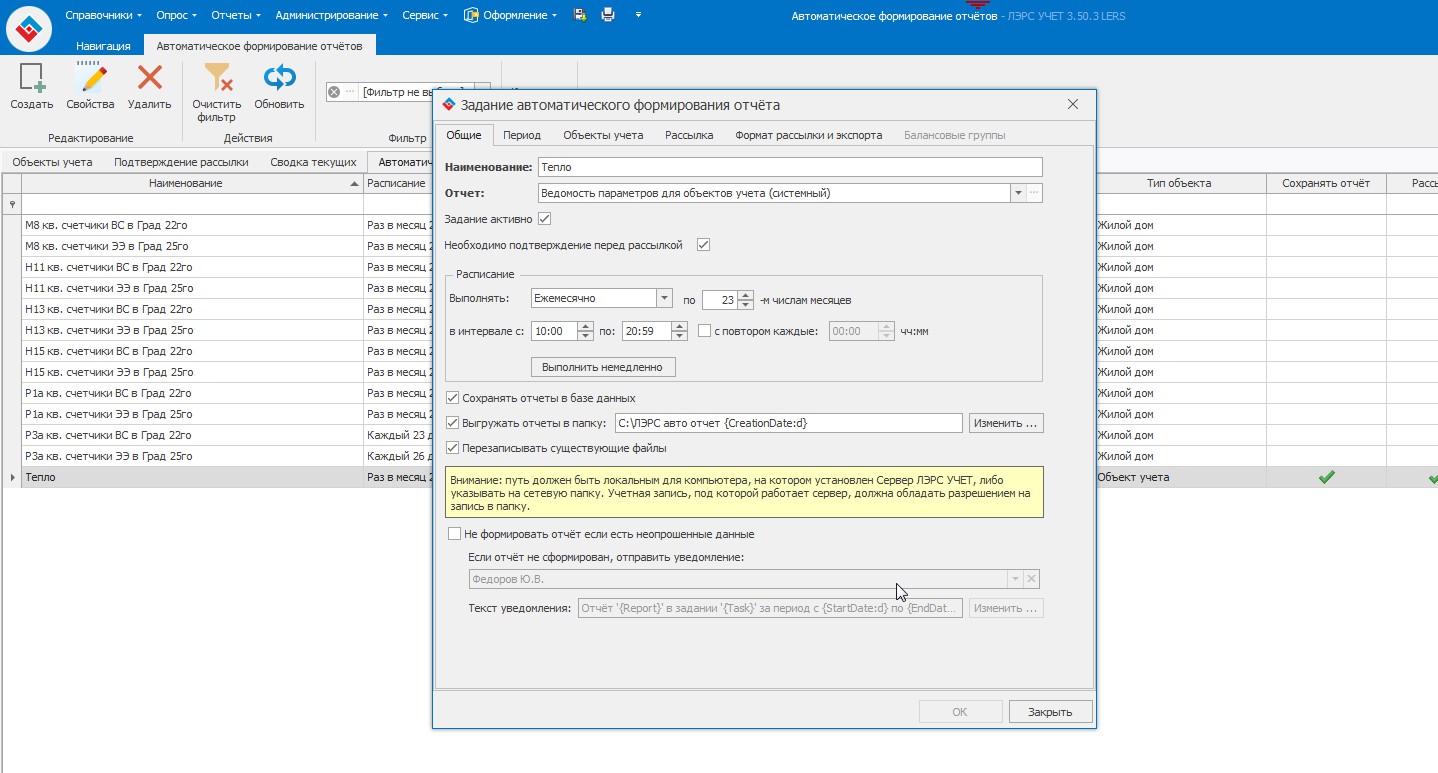Open the Отчеты menu
Image resolution: width=1438 pixels, height=773 pixels.
pyautogui.click(x=236, y=15)
